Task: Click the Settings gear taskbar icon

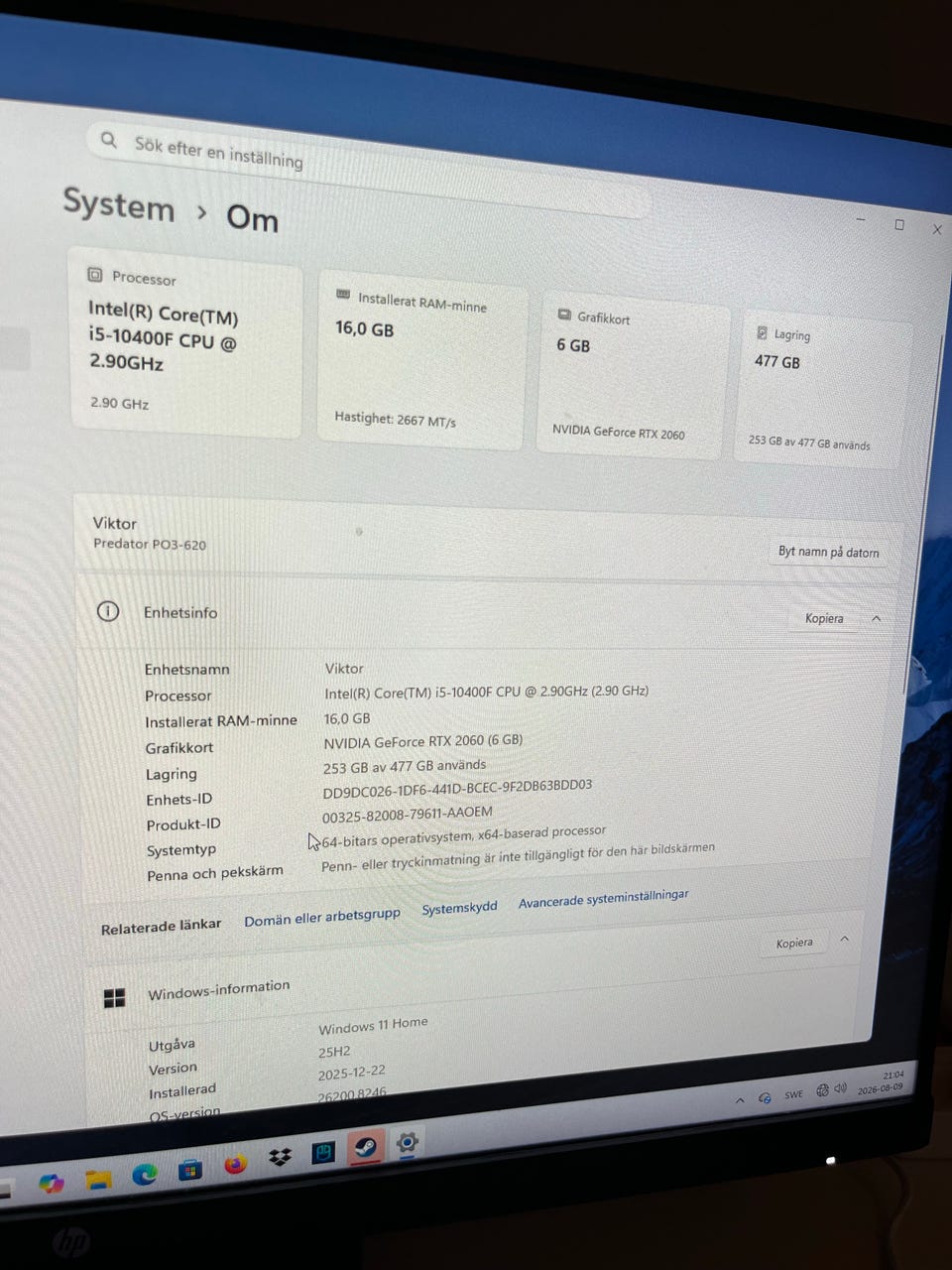Action: coord(408,1143)
